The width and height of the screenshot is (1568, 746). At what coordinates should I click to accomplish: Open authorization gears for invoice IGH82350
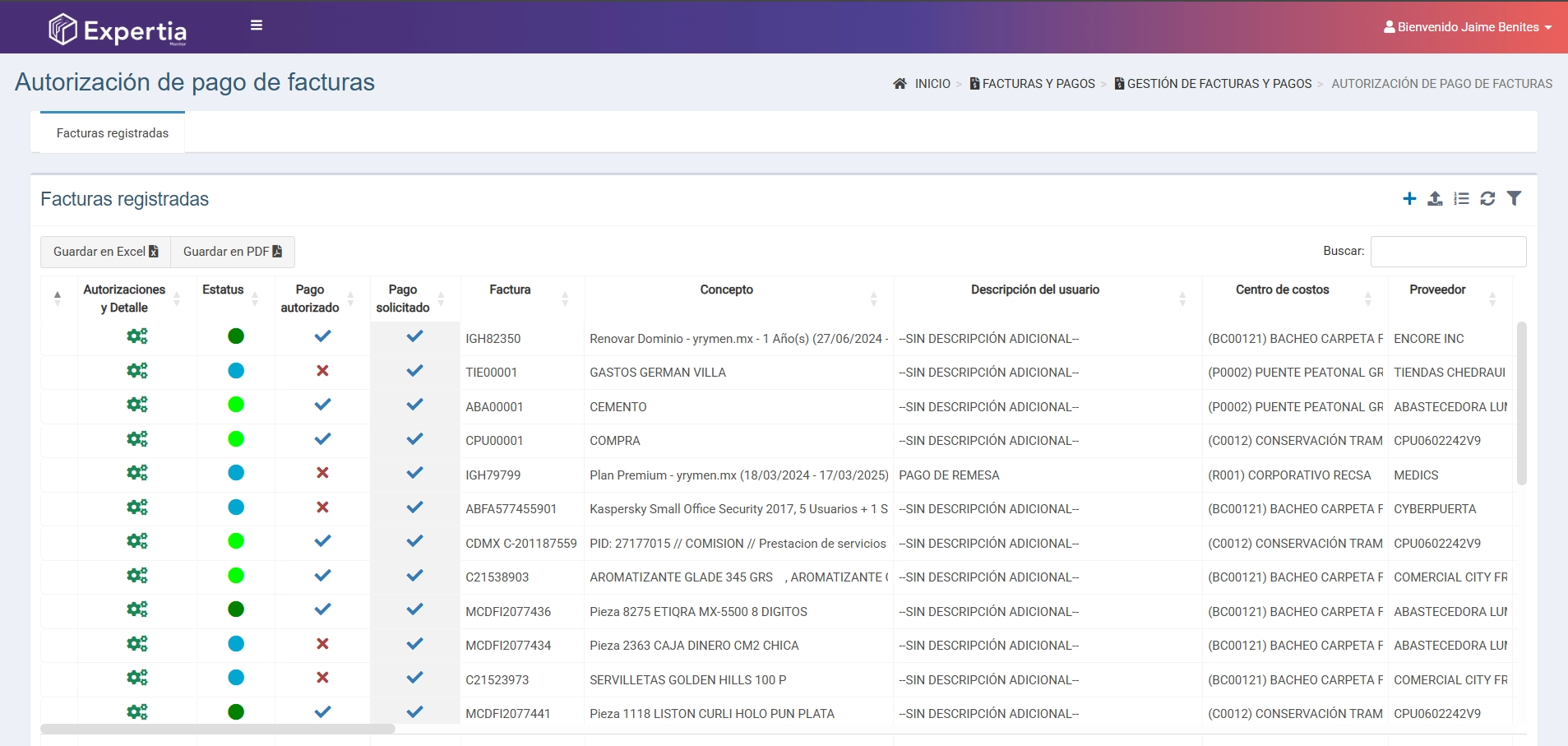click(137, 336)
